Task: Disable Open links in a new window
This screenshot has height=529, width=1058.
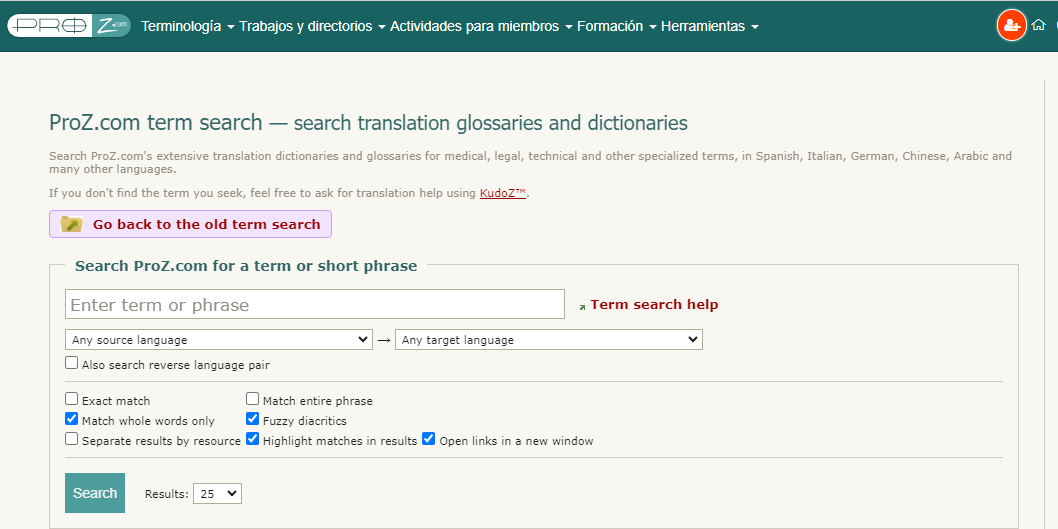Action: 429,439
